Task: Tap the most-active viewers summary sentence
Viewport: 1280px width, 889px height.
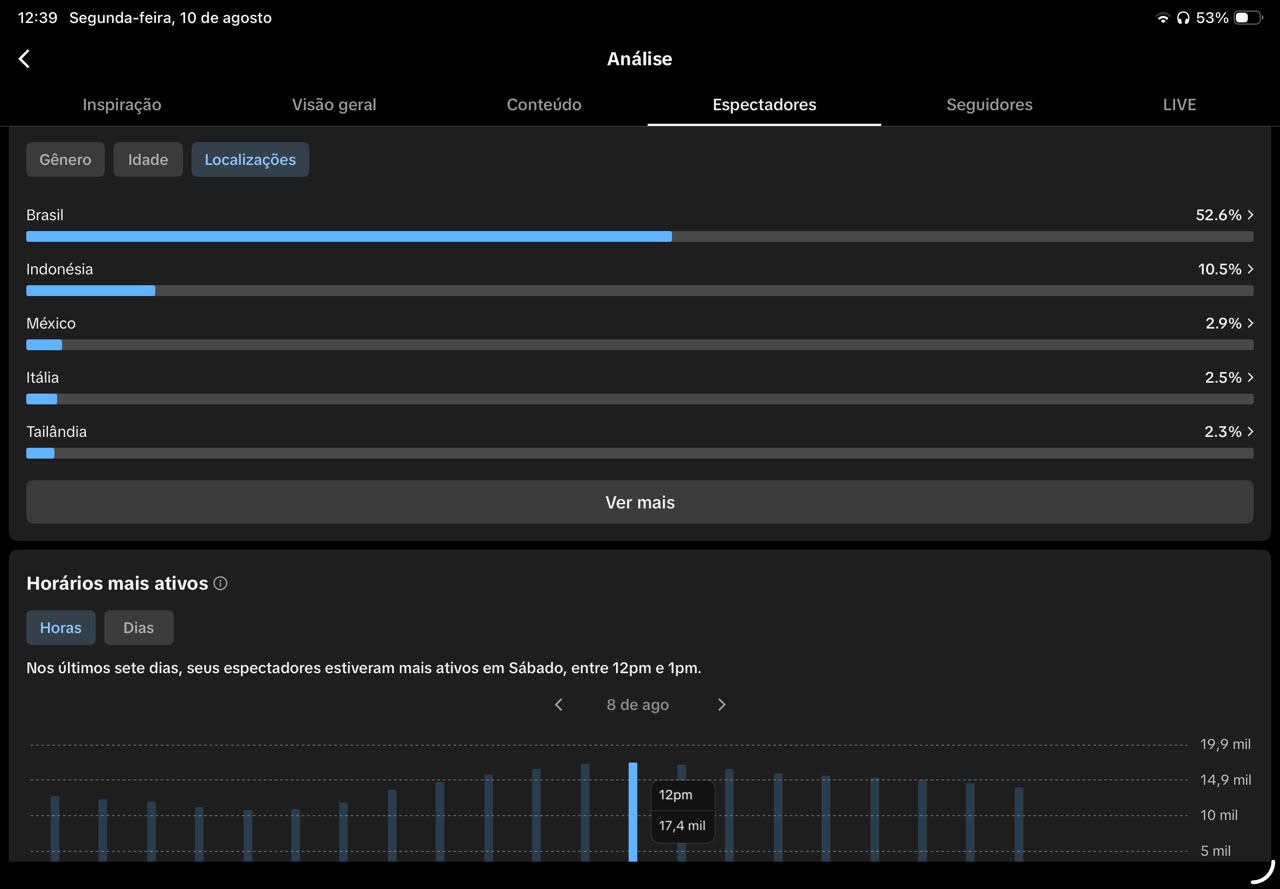Action: 364,668
